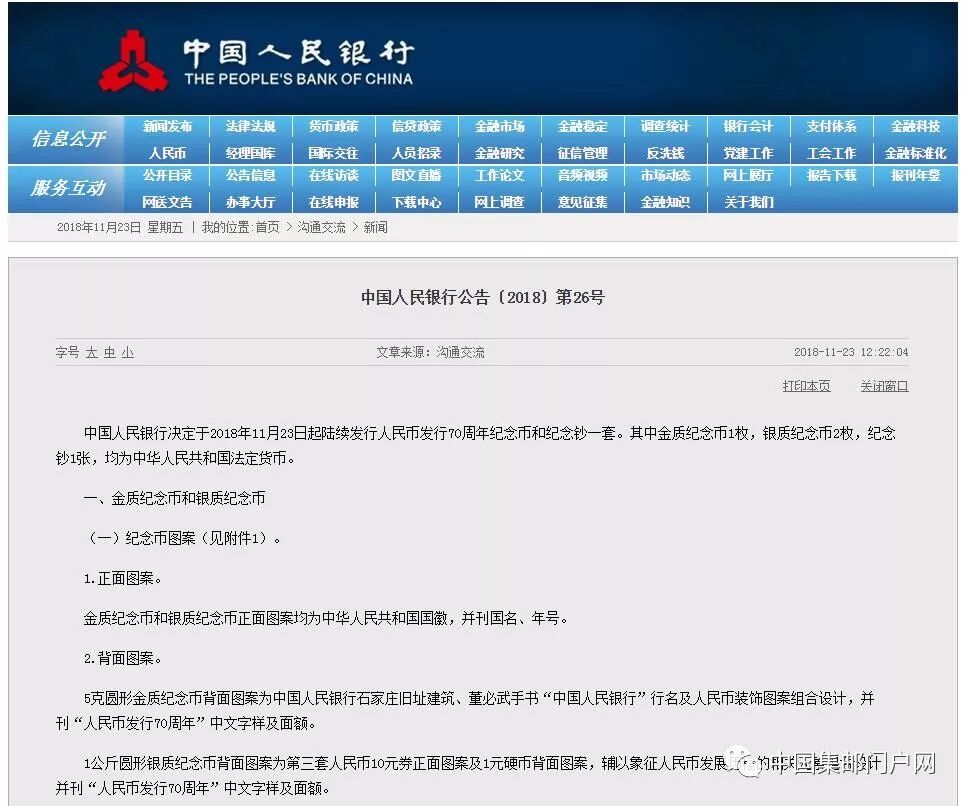Screen dimensions: 968x806
Task: Open 报告下载 menu item
Action: 832,176
